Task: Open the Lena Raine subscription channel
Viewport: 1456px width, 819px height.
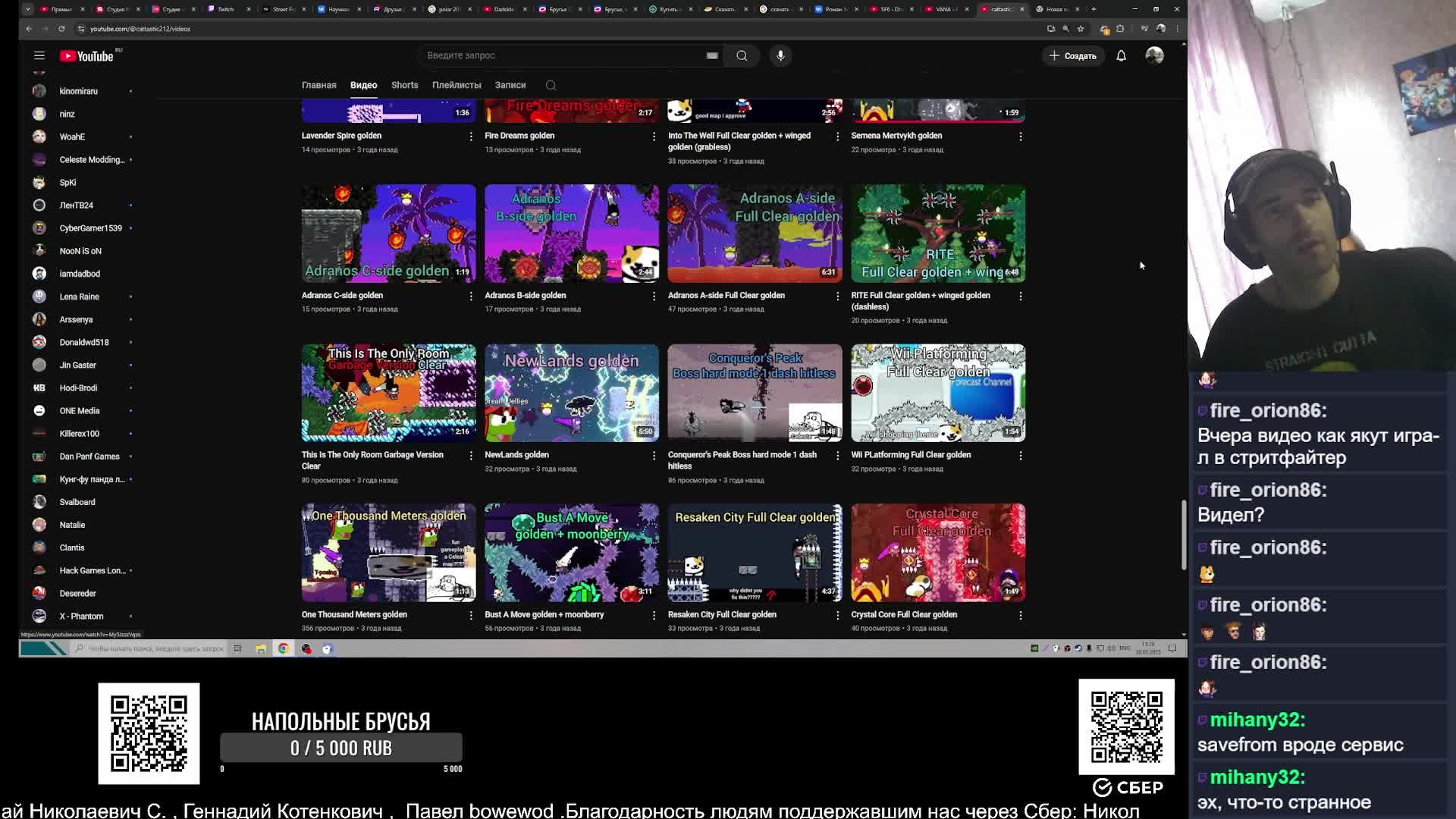Action: 79,297
